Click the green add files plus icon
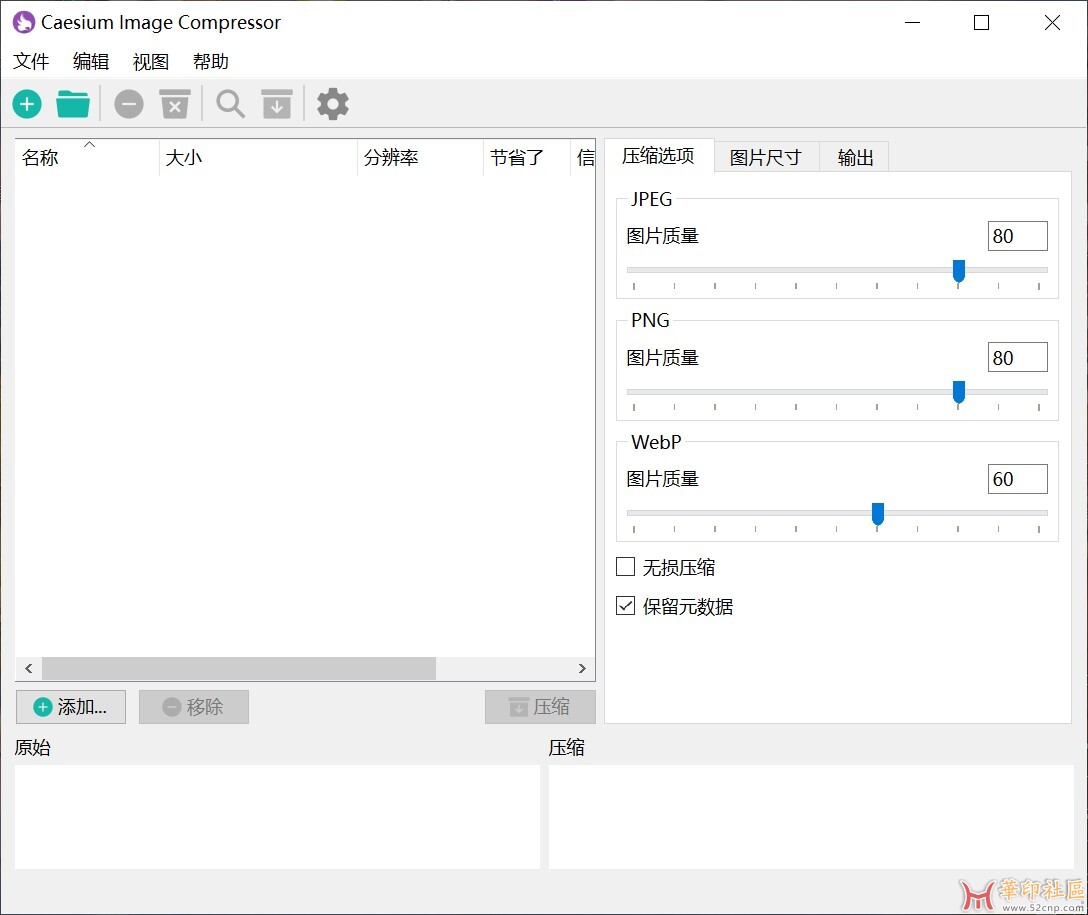This screenshot has width=1088, height=915. (27, 104)
